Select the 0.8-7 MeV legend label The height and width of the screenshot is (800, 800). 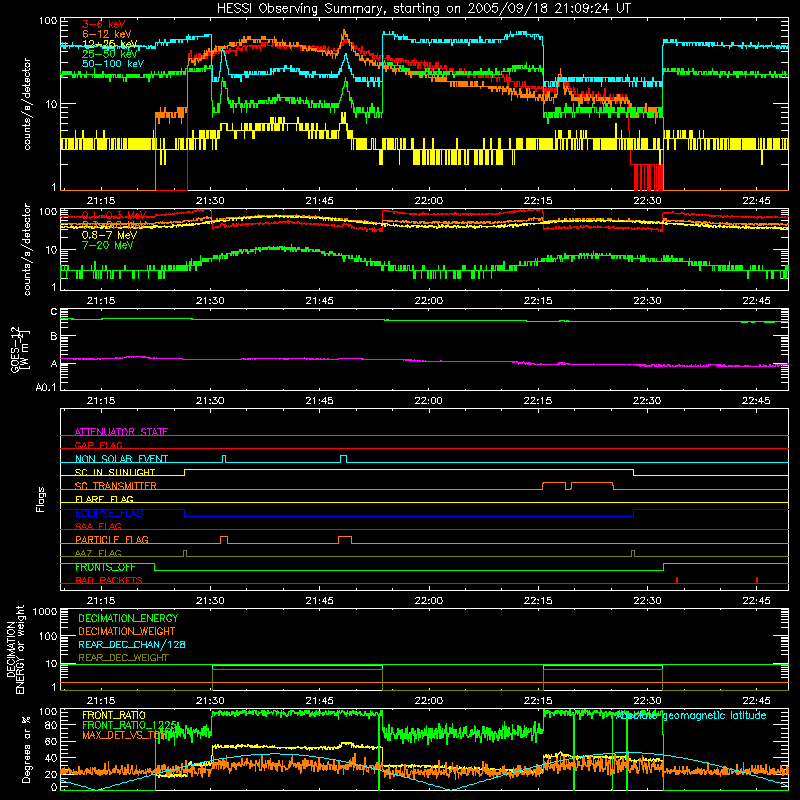[x=109, y=235]
